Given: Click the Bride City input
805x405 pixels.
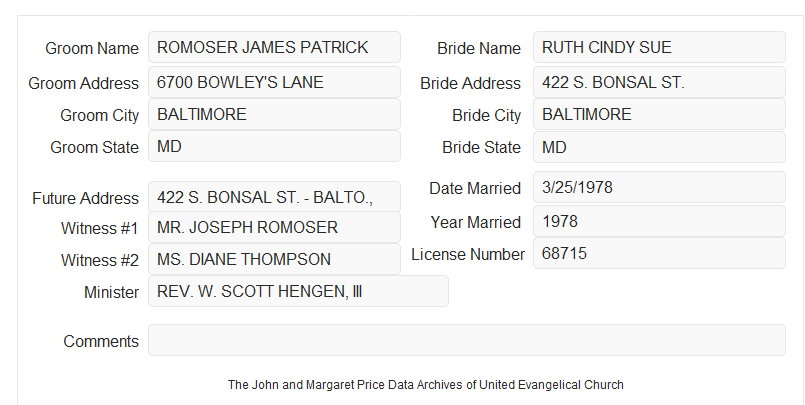Looking at the screenshot, I should point(659,114).
